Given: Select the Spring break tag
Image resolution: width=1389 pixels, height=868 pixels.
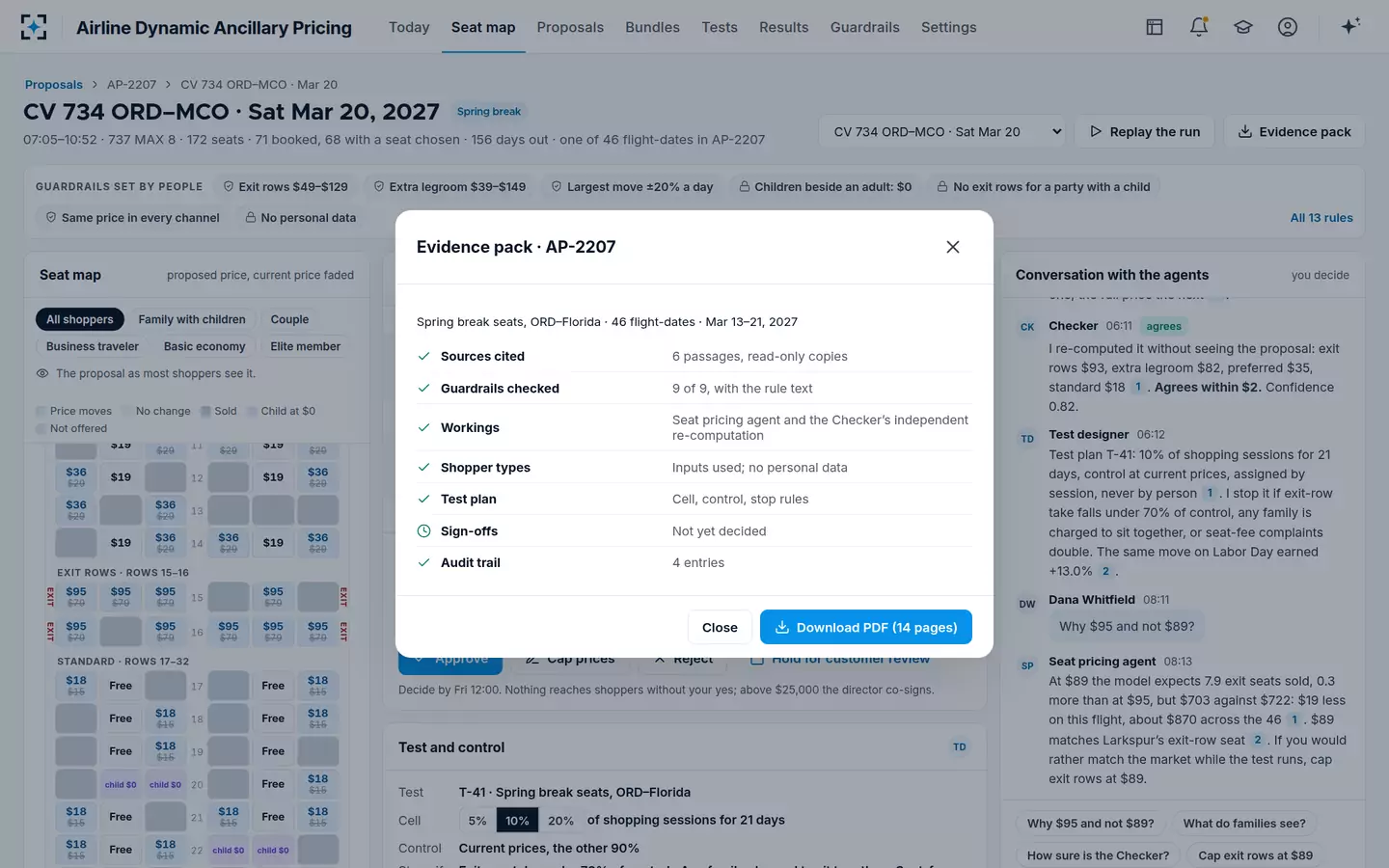Looking at the screenshot, I should pyautogui.click(x=489, y=112).
